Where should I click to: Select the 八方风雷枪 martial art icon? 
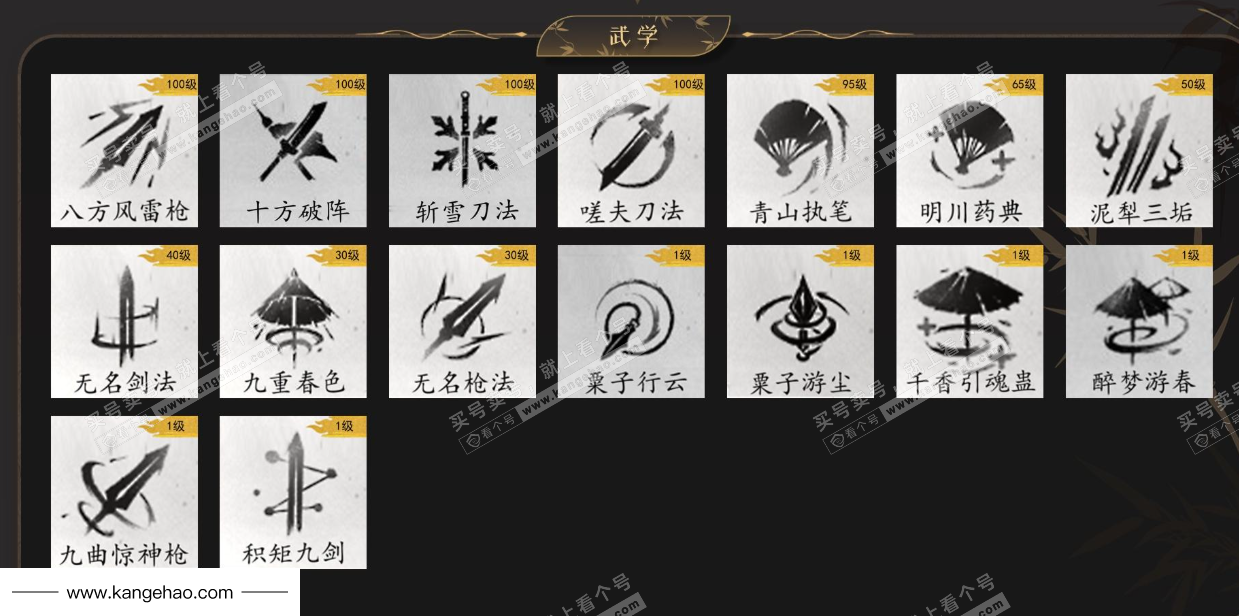pos(125,151)
